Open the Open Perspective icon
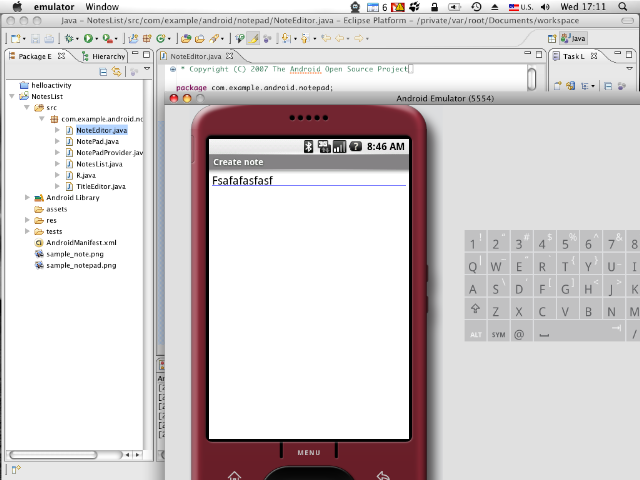Screen dimensions: 640x480 pos(552,38)
